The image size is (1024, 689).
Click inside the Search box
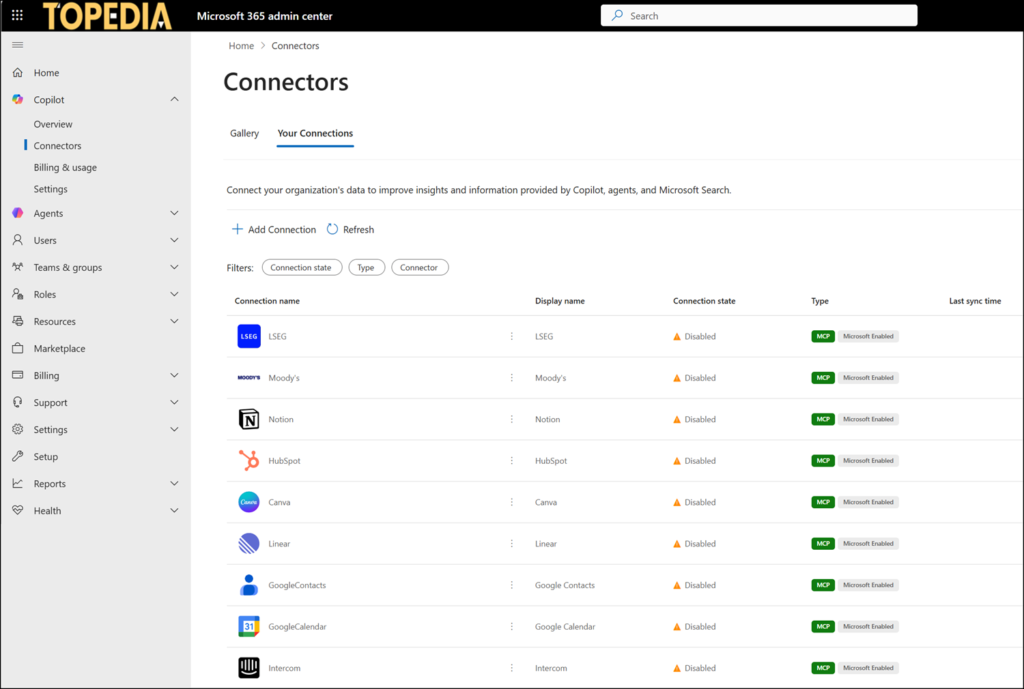click(759, 16)
